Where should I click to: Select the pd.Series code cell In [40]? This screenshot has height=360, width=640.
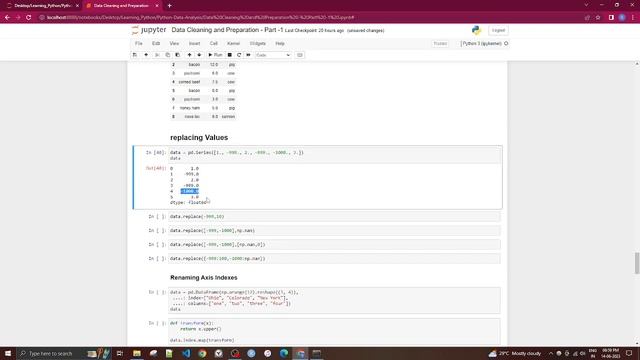pyautogui.click(x=334, y=155)
